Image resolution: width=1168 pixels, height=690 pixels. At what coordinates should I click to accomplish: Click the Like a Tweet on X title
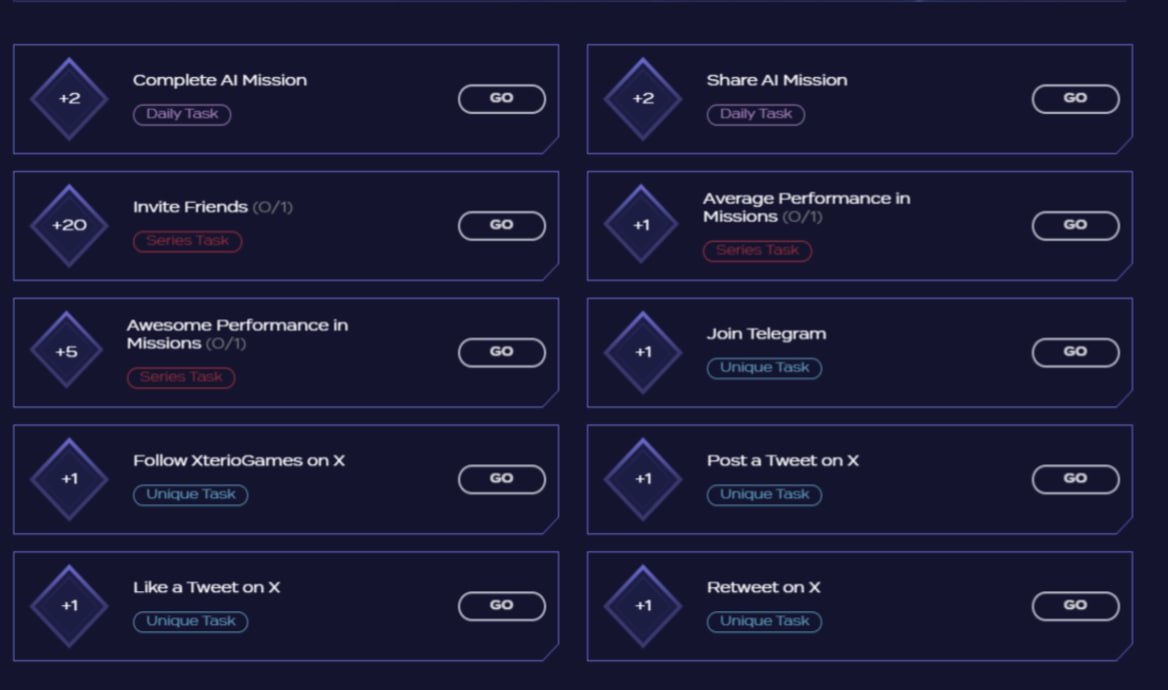click(206, 587)
